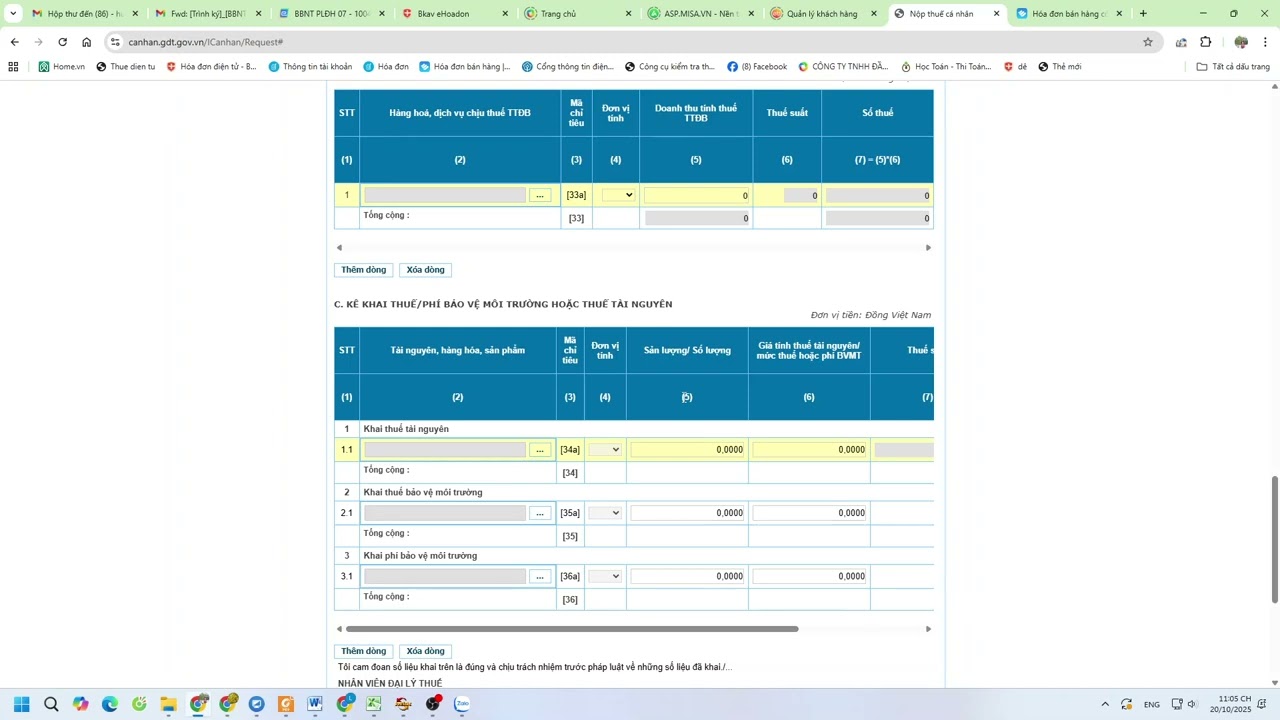
Task: Expand unit dropdown in row 33a
Action: click(x=618, y=195)
